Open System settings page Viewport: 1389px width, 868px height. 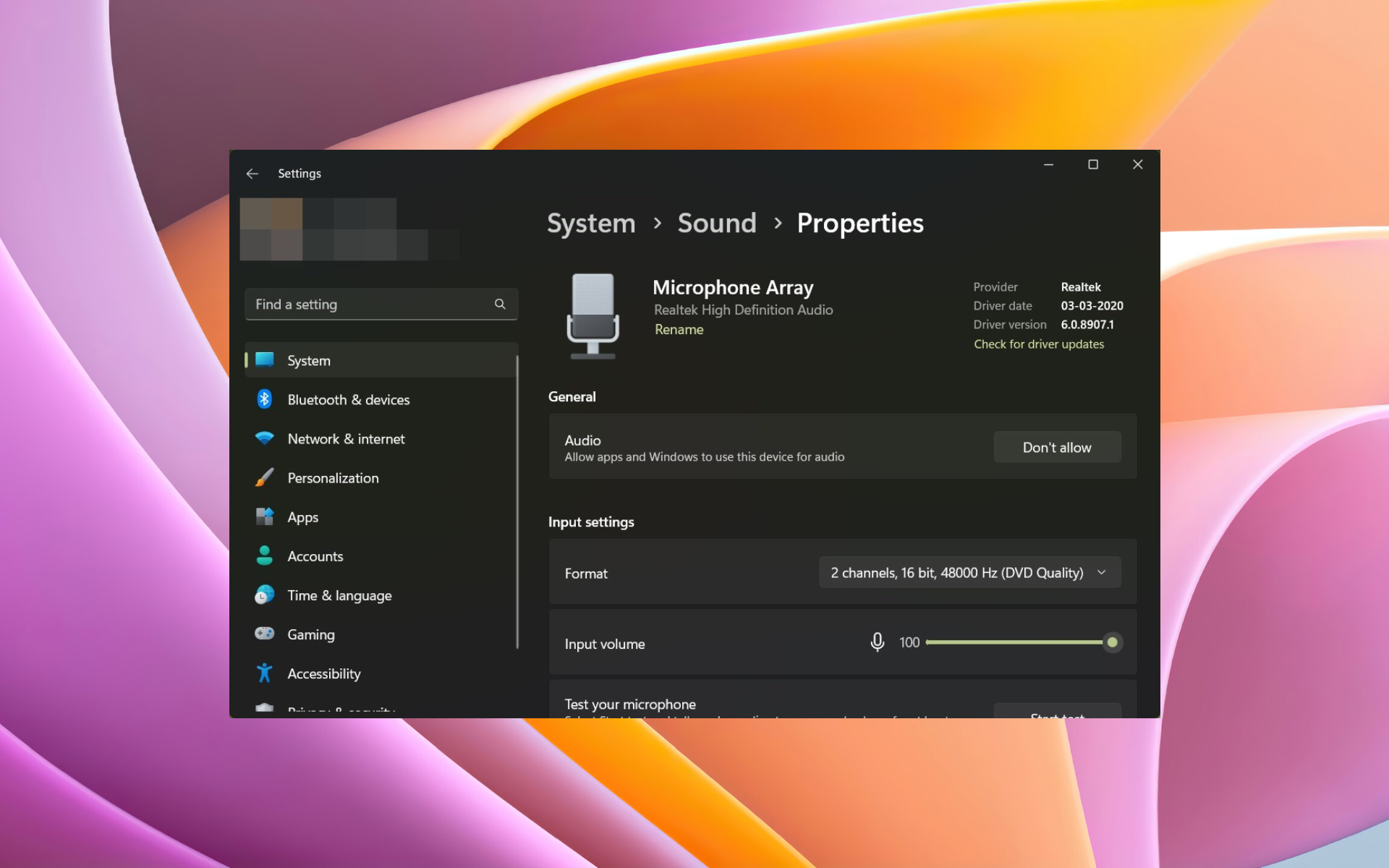tap(381, 360)
